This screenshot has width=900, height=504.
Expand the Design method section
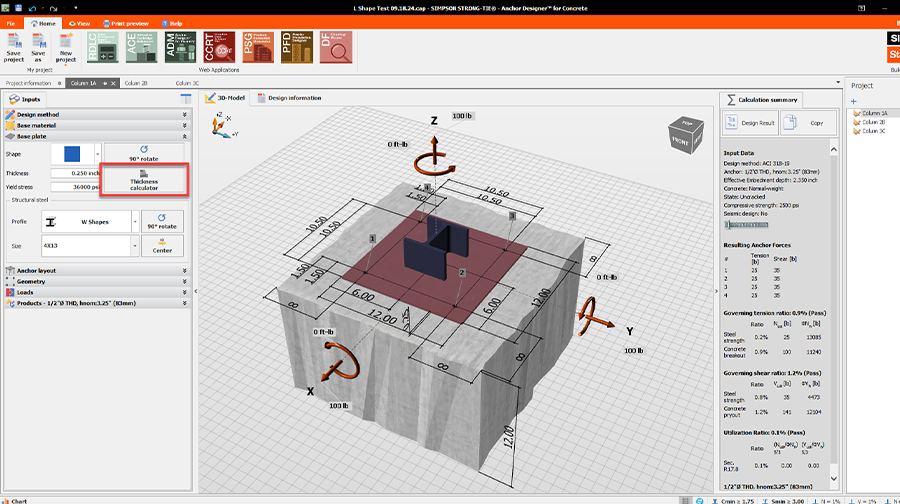98,114
